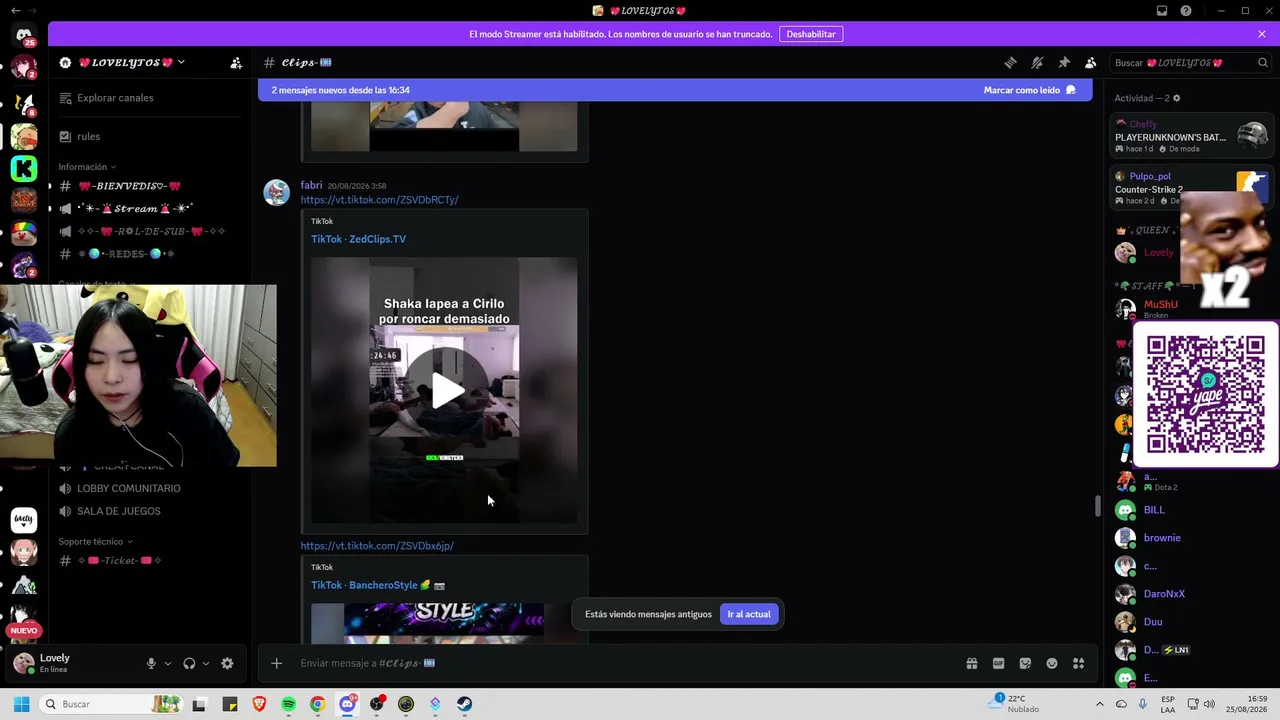Viewport: 1280px width, 720px height.
Task: Show hidden system tray icons
Action: [1099, 704]
